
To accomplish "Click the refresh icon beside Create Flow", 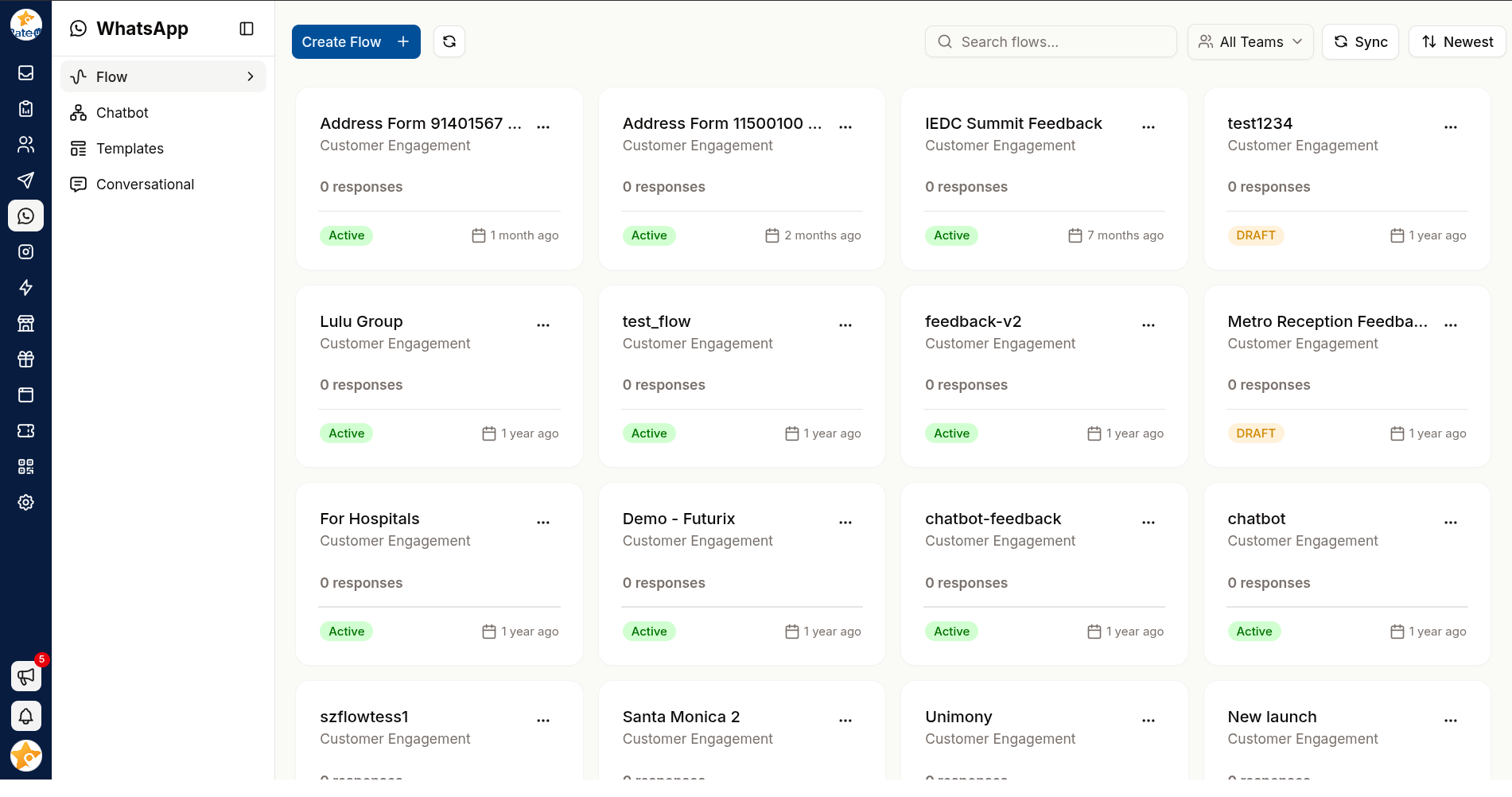I will pos(449,42).
